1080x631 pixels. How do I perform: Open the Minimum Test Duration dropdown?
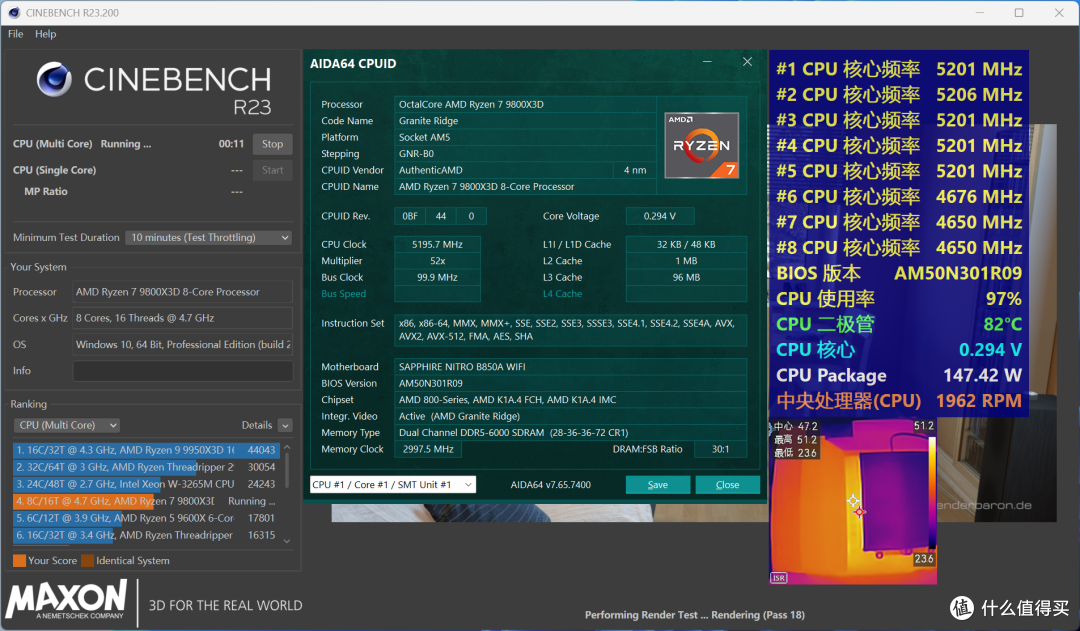209,237
